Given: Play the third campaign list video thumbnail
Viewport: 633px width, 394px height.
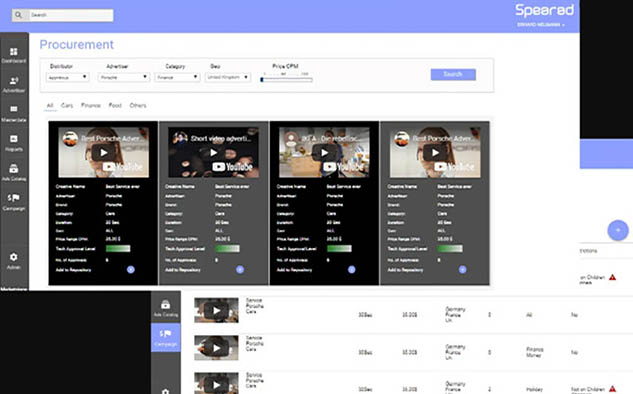Looking at the screenshot, I should pos(216,384).
